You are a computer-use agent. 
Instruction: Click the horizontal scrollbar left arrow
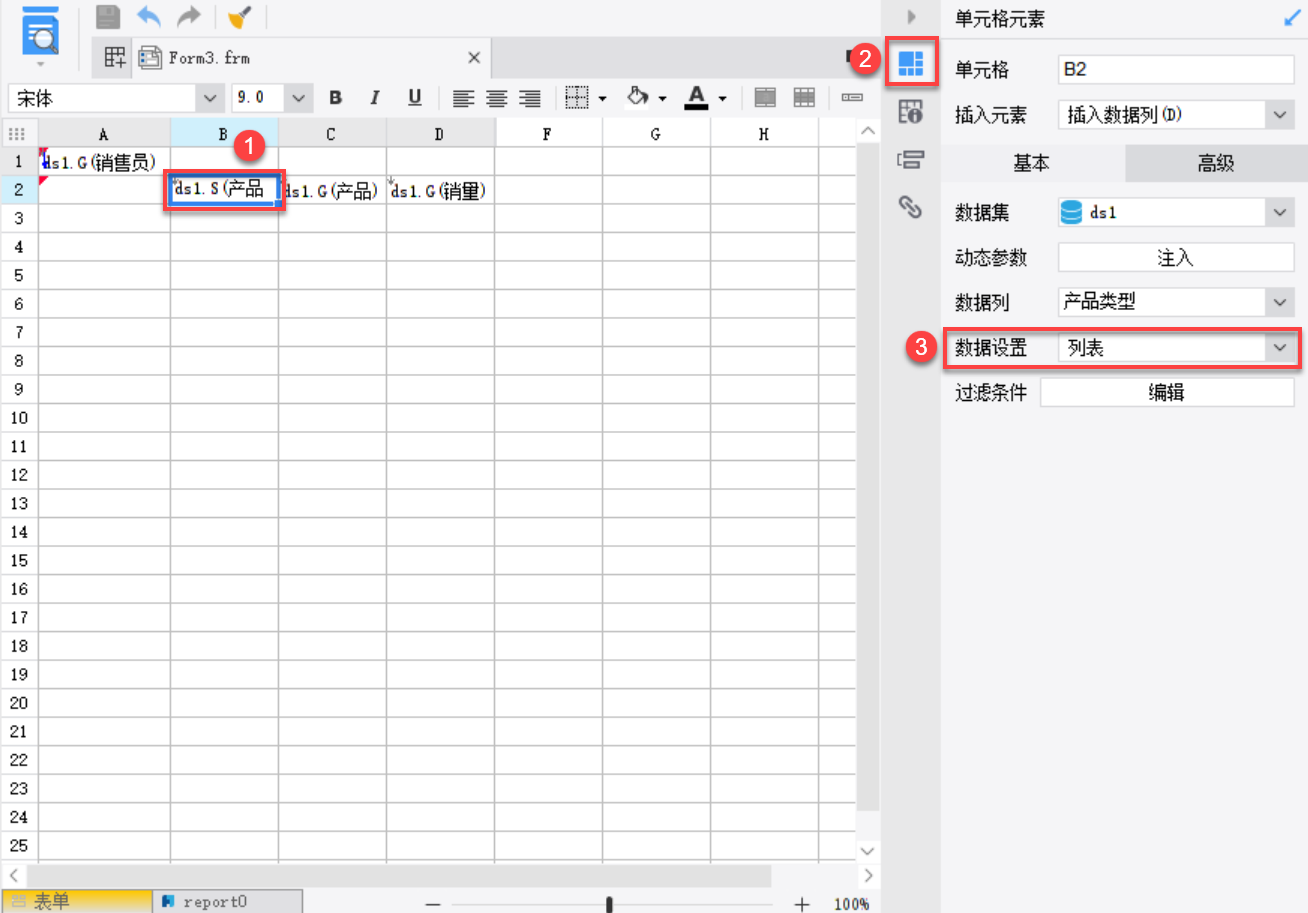tap(14, 876)
